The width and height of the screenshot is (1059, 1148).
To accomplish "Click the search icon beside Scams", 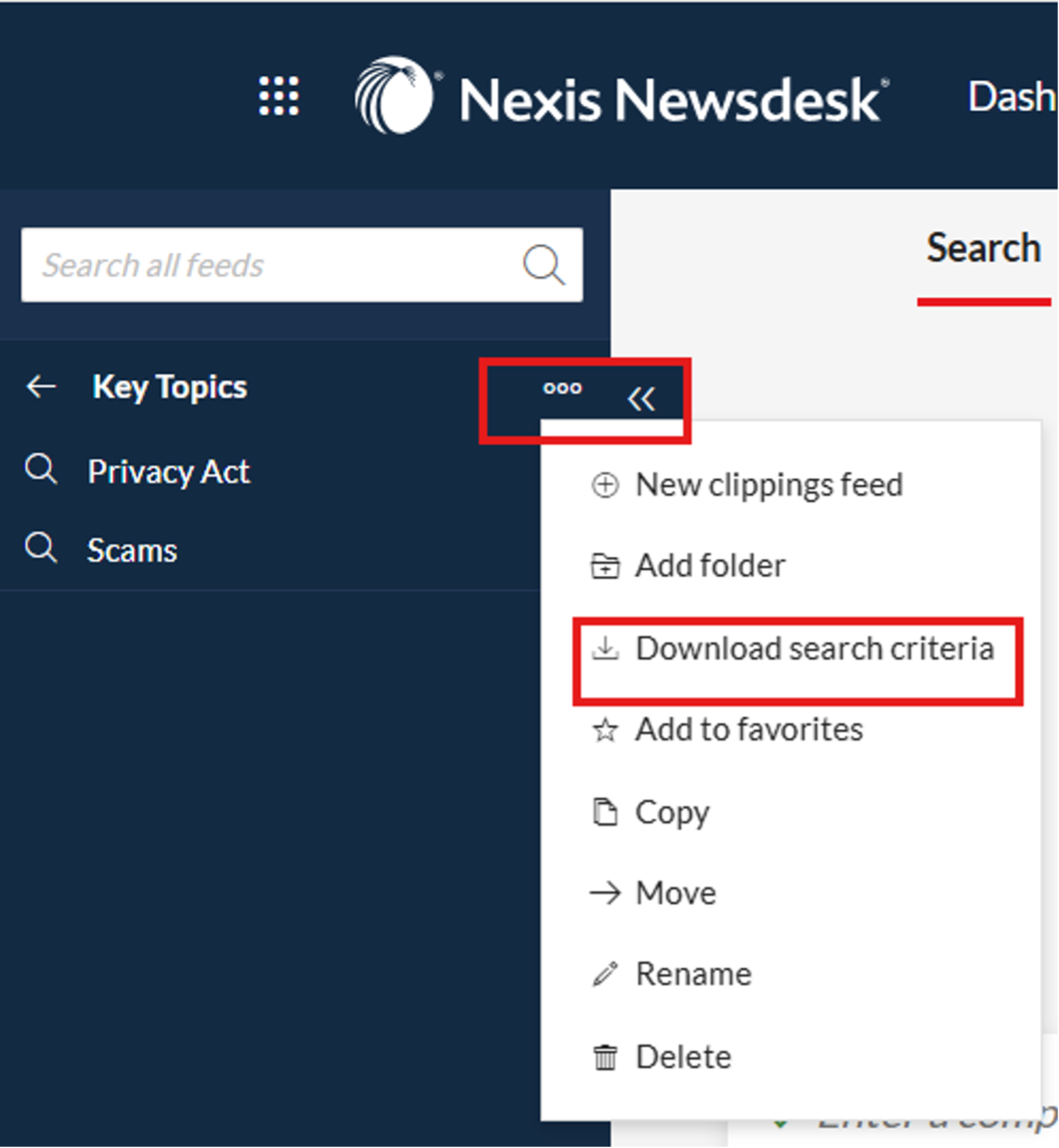I will click(x=42, y=549).
